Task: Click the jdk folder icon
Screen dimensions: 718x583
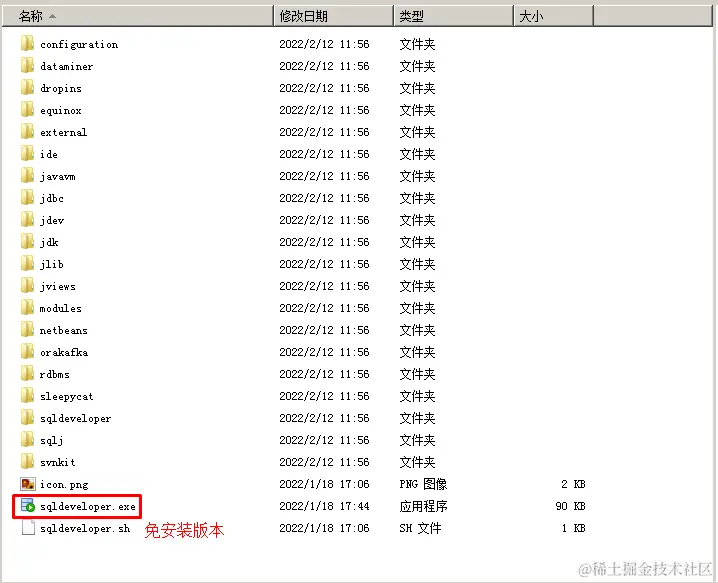Action: [x=27, y=241]
